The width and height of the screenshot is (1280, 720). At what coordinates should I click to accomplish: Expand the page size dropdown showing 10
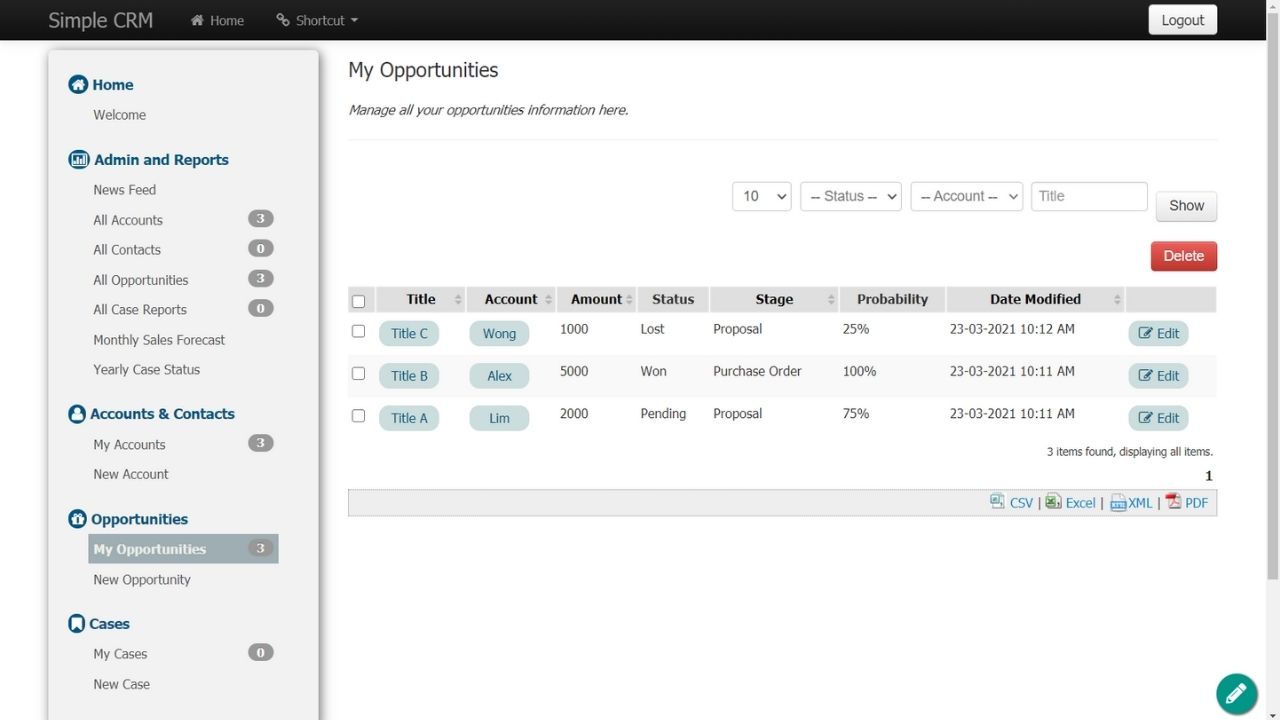(761, 196)
